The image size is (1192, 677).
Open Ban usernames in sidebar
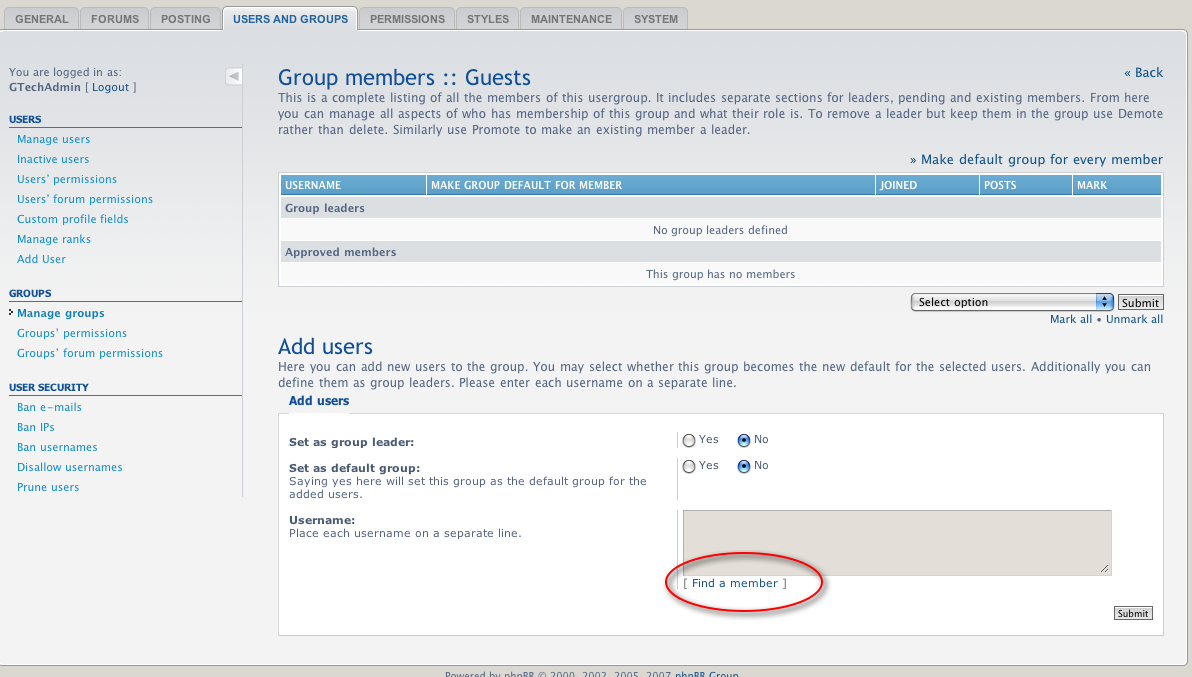pos(57,448)
